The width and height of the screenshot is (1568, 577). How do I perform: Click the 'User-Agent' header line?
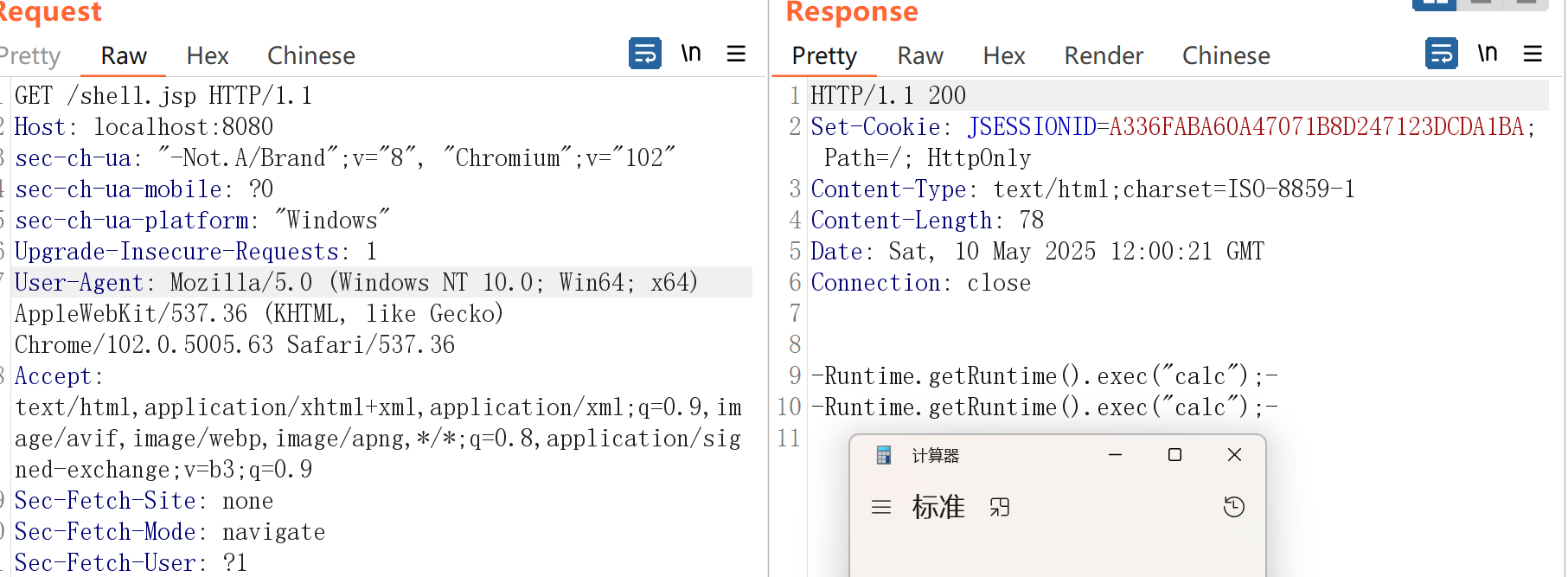[356, 282]
